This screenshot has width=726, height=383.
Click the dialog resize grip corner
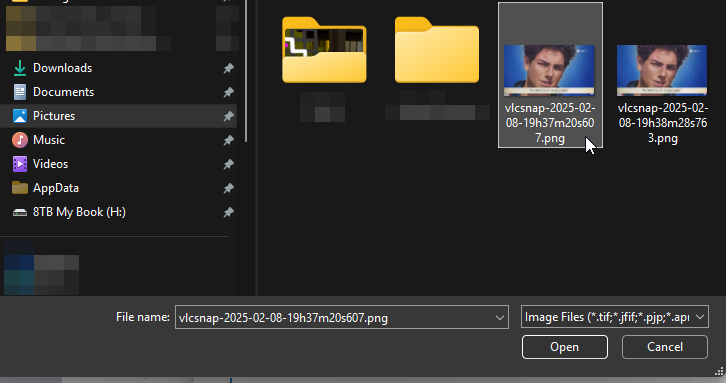pos(719,371)
